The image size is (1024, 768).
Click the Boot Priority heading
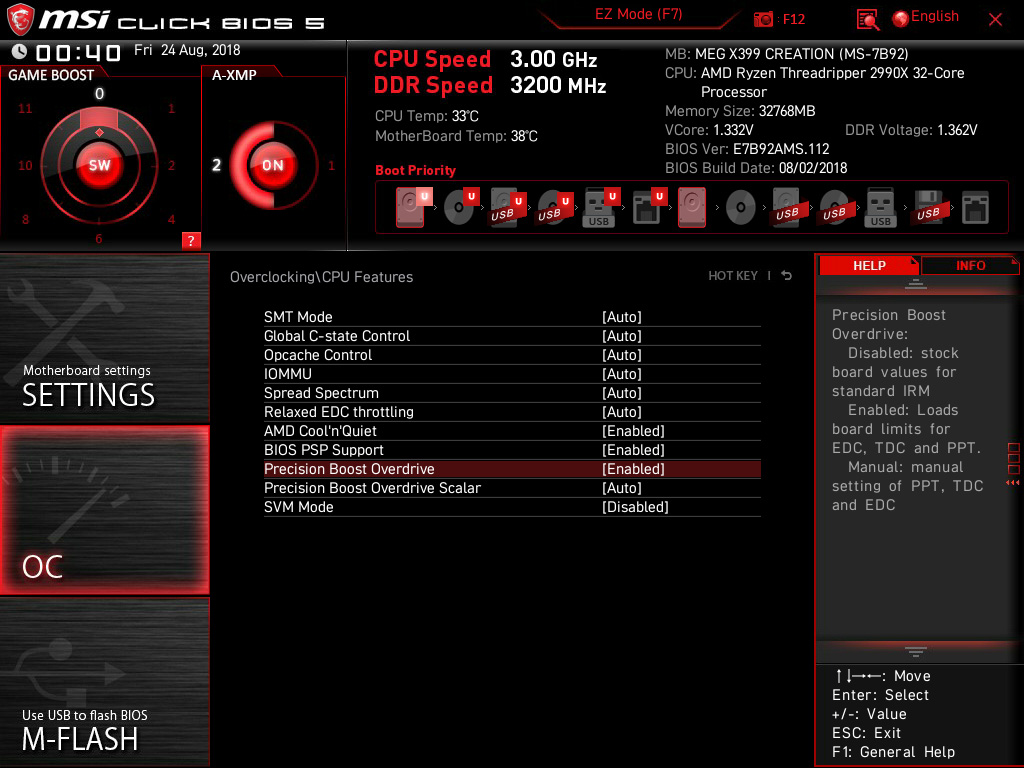[415, 170]
